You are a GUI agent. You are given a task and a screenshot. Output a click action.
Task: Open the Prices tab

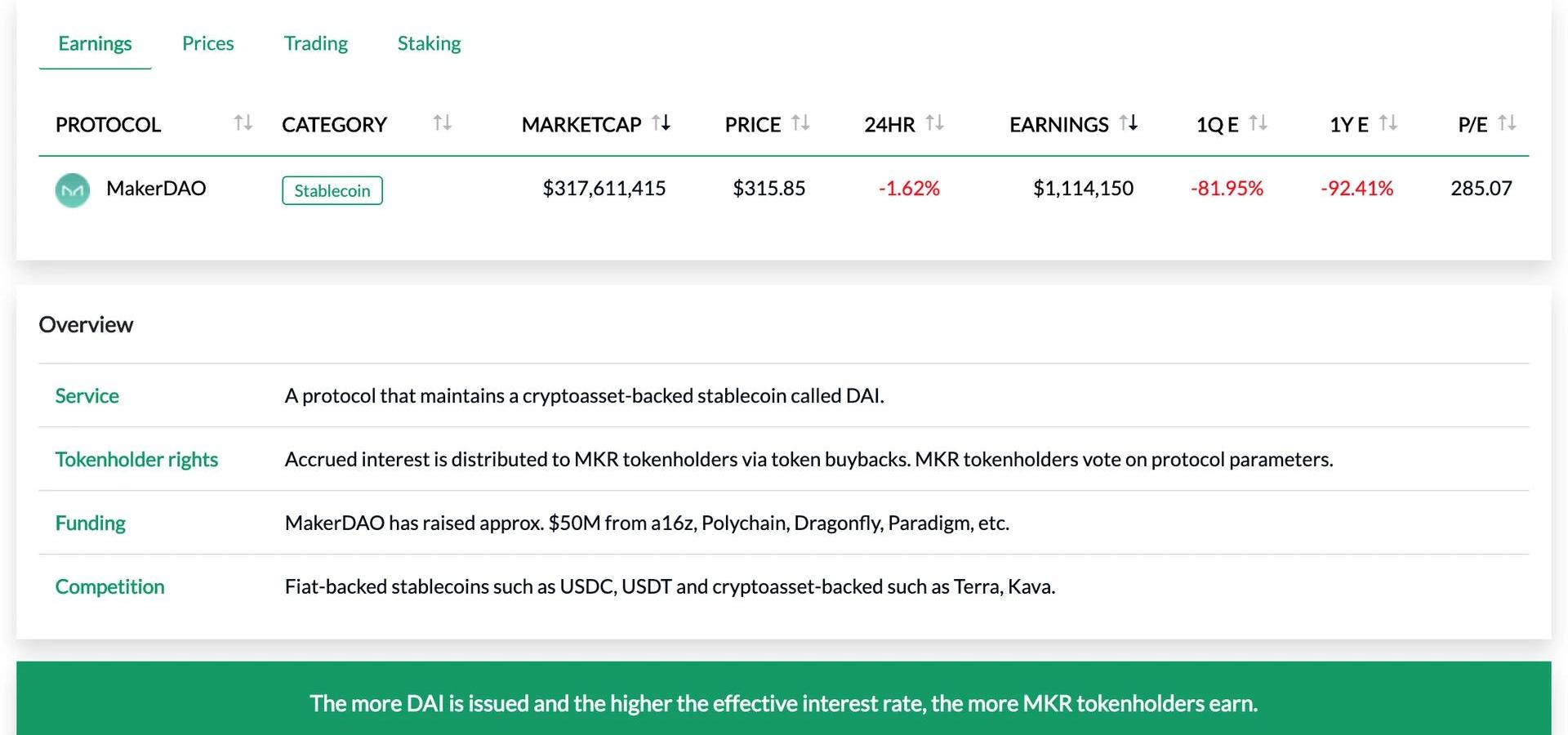tap(207, 43)
